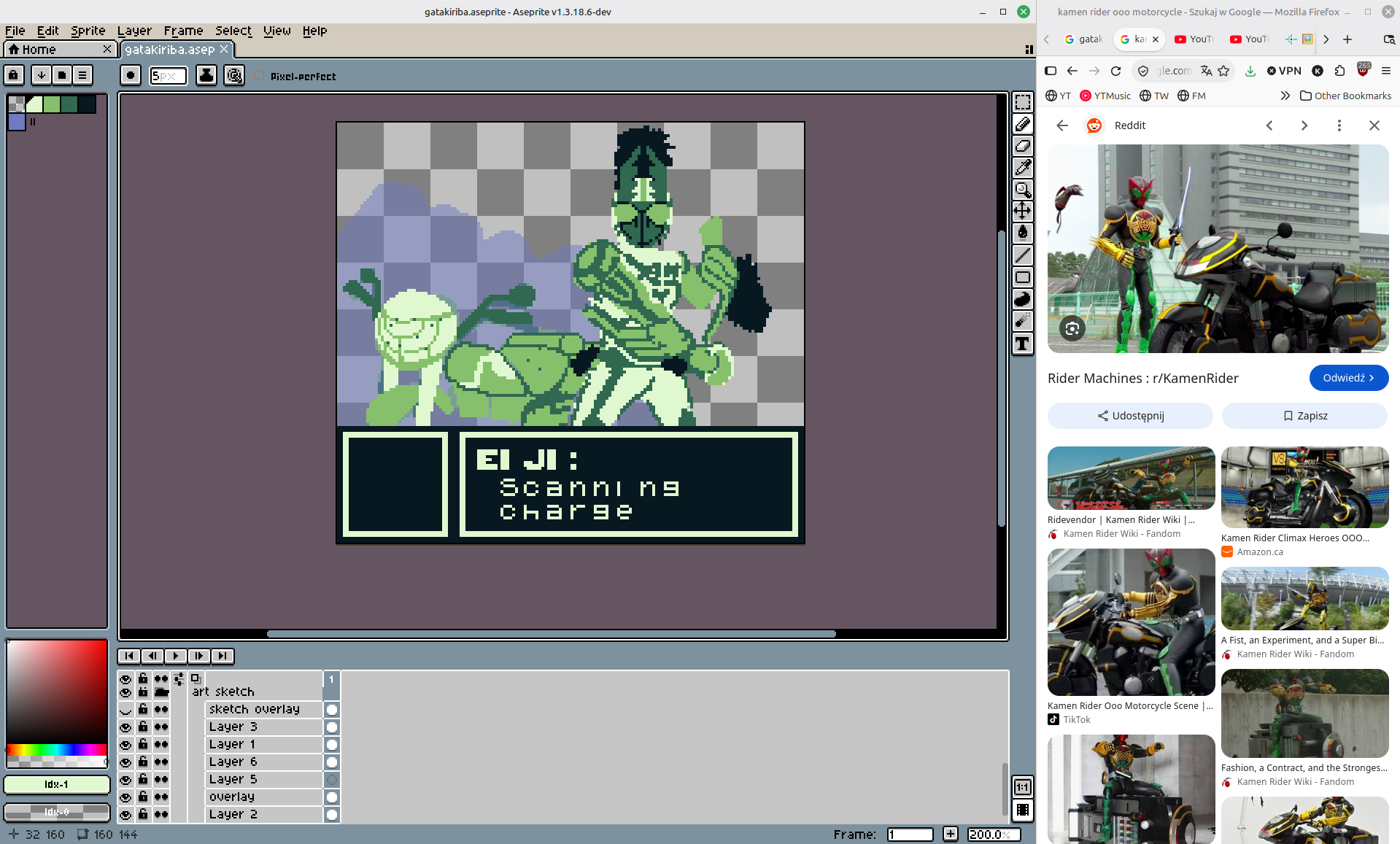Switch to the Home tab in Aseprite
1400x844 pixels.
59,49
